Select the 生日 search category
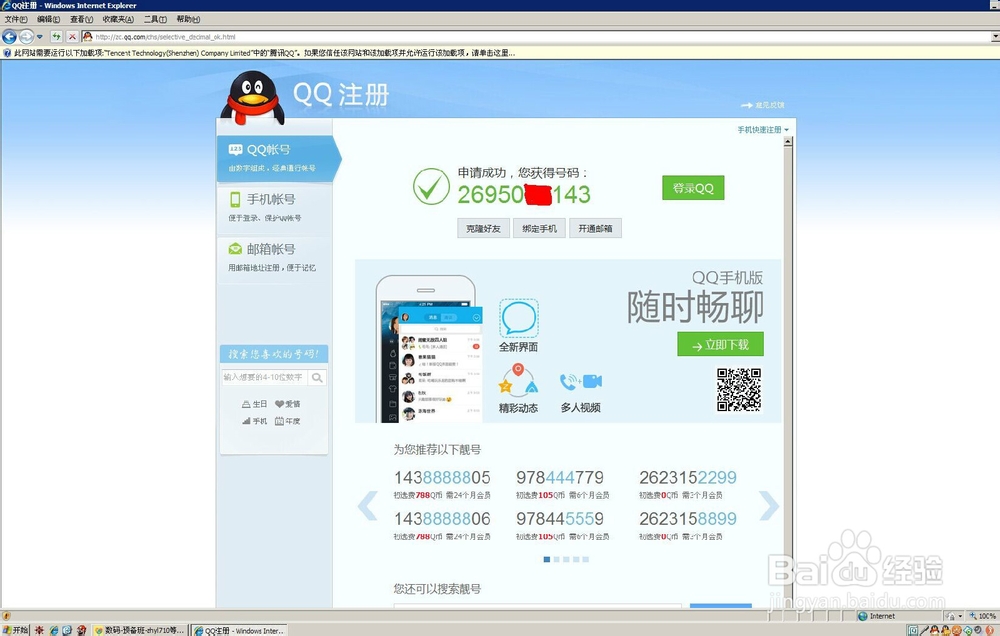 coord(254,404)
